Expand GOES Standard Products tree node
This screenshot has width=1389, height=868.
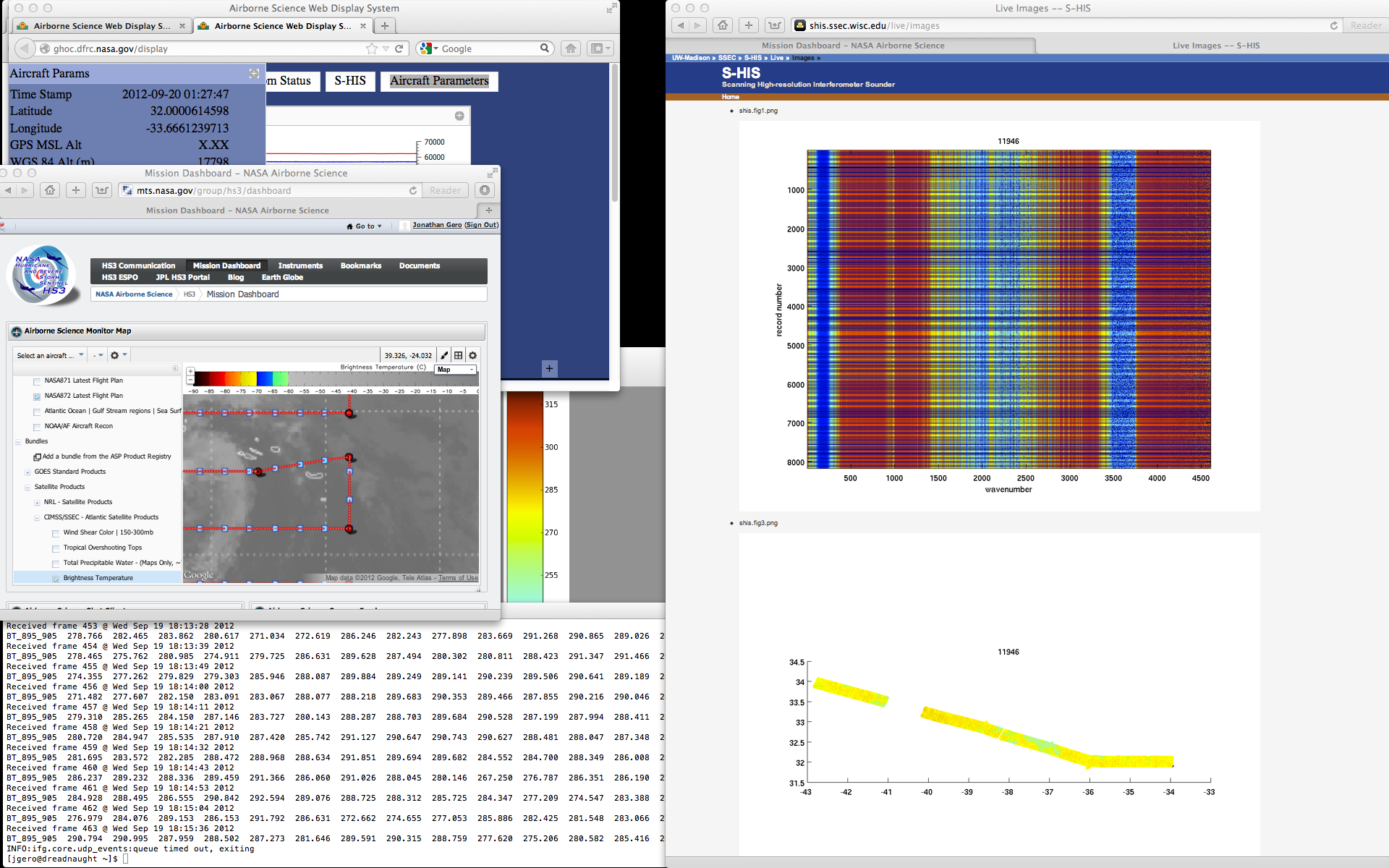(28, 472)
